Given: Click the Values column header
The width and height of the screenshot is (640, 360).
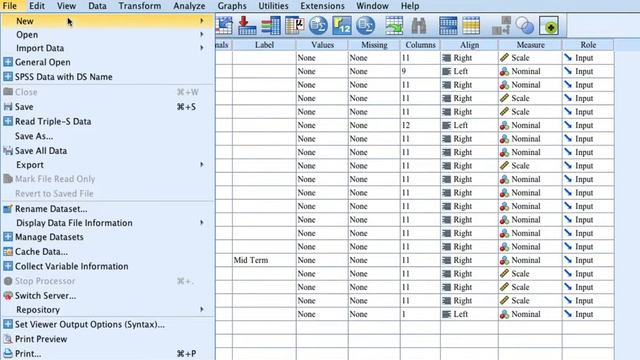Looking at the screenshot, I should click(x=322, y=45).
